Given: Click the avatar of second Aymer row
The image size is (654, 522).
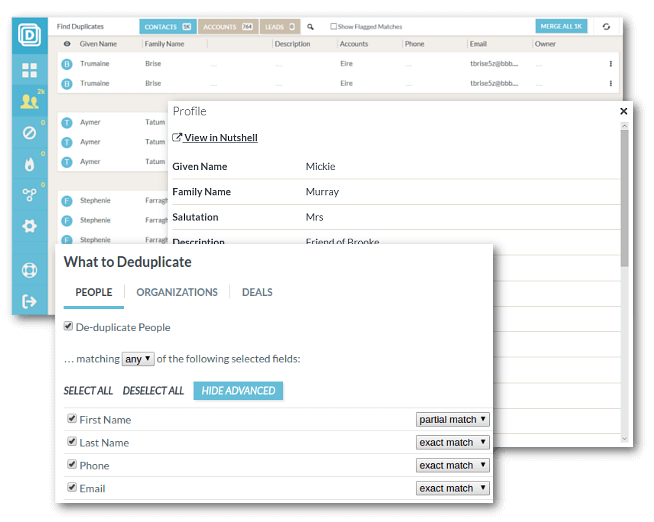Looking at the screenshot, I should click(67, 142).
